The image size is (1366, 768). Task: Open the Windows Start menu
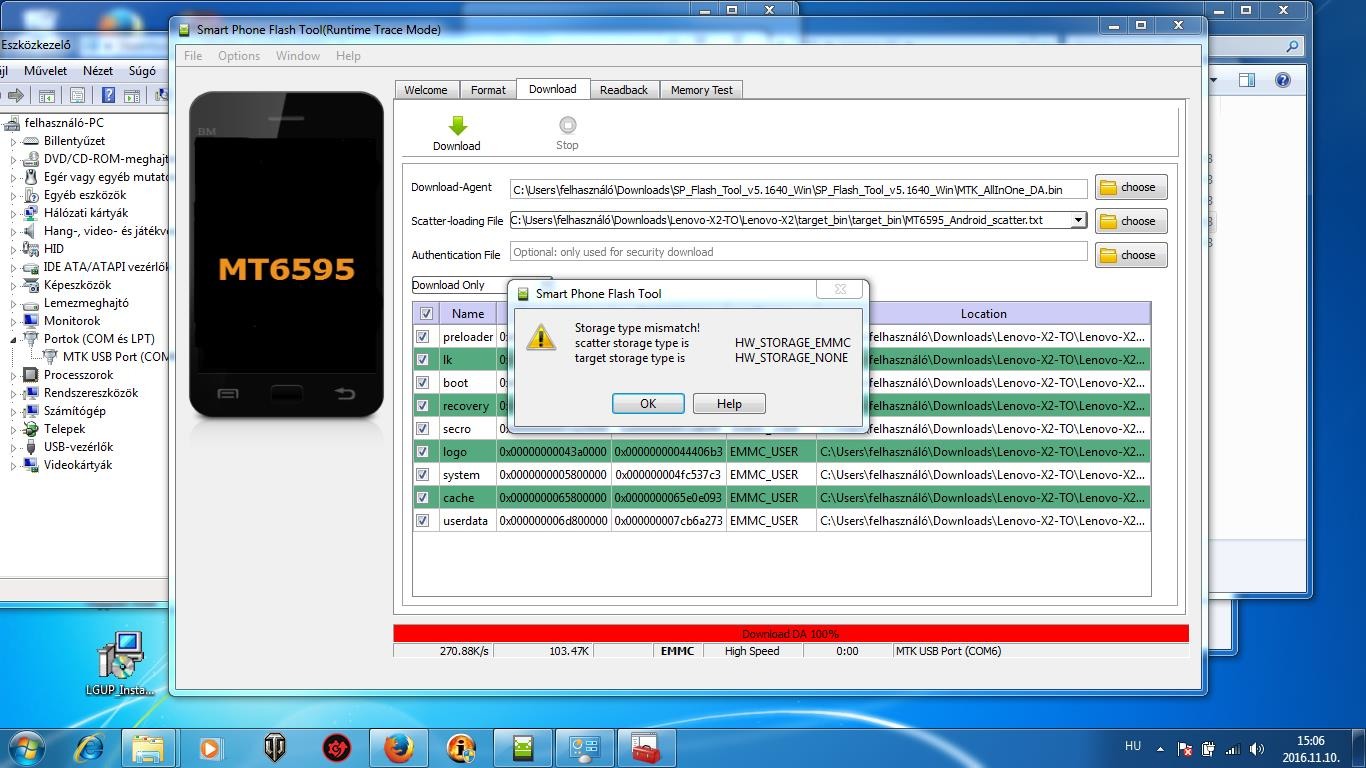(27, 747)
